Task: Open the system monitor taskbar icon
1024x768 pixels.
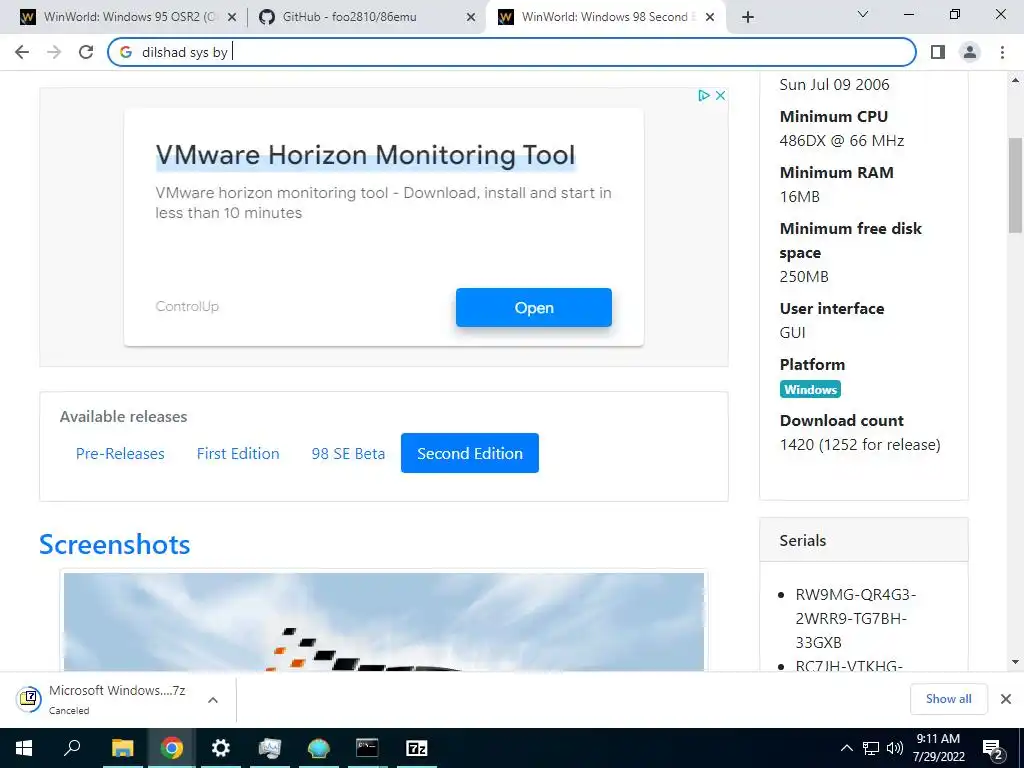Action: click(x=270, y=748)
